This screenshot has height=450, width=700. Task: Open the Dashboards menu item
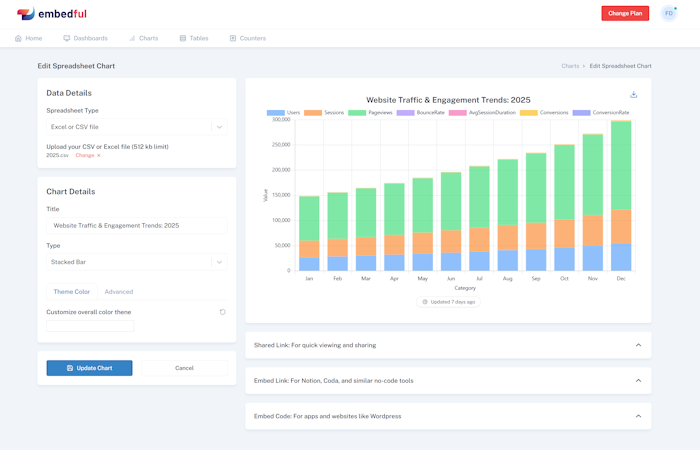click(85, 38)
